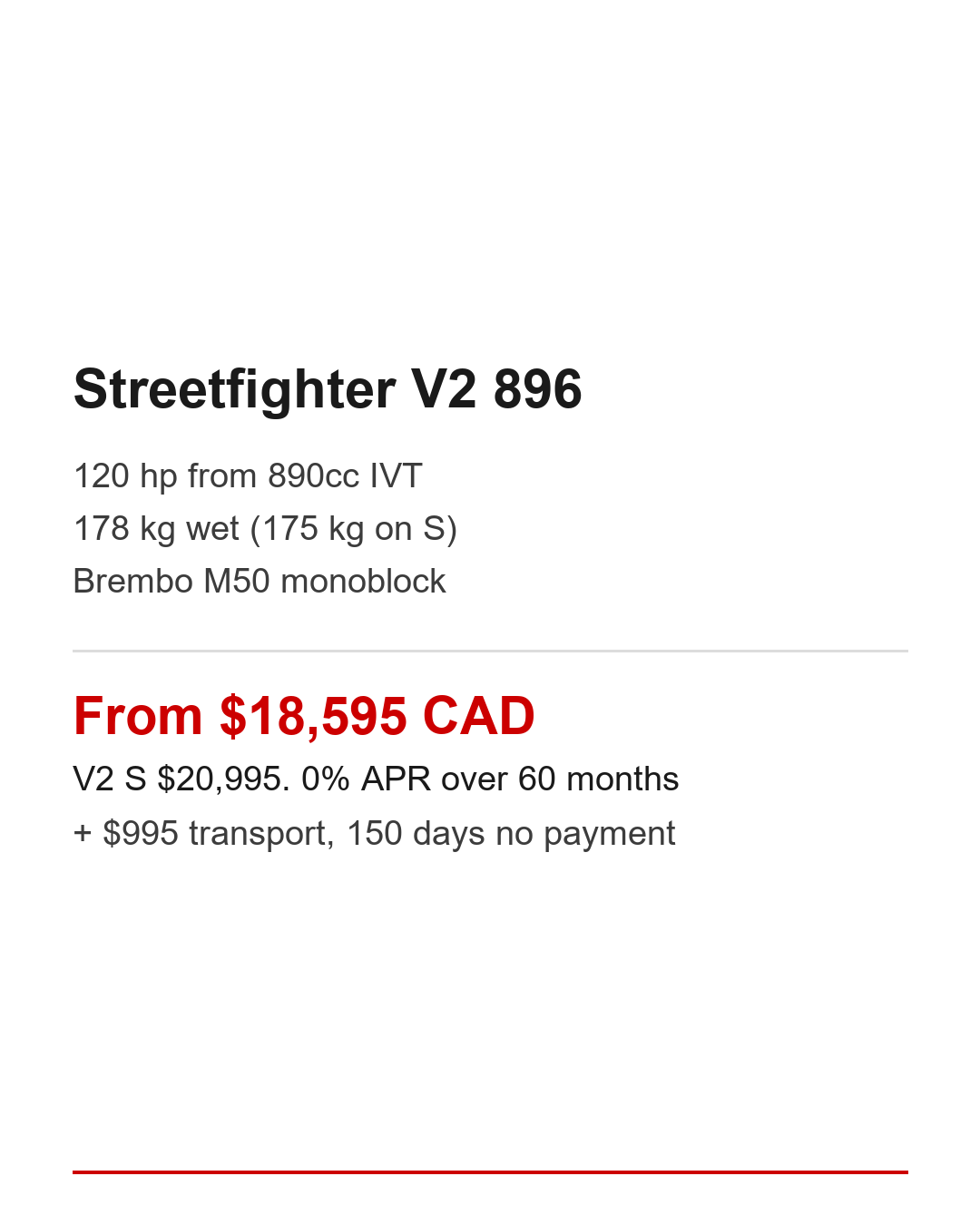Click the (175 kg on S) note
Screen dimensions: 980x1225
point(353,529)
